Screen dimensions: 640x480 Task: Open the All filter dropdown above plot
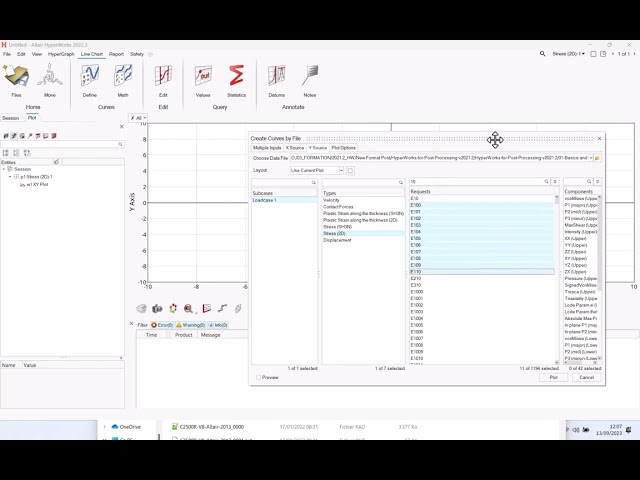(138, 118)
